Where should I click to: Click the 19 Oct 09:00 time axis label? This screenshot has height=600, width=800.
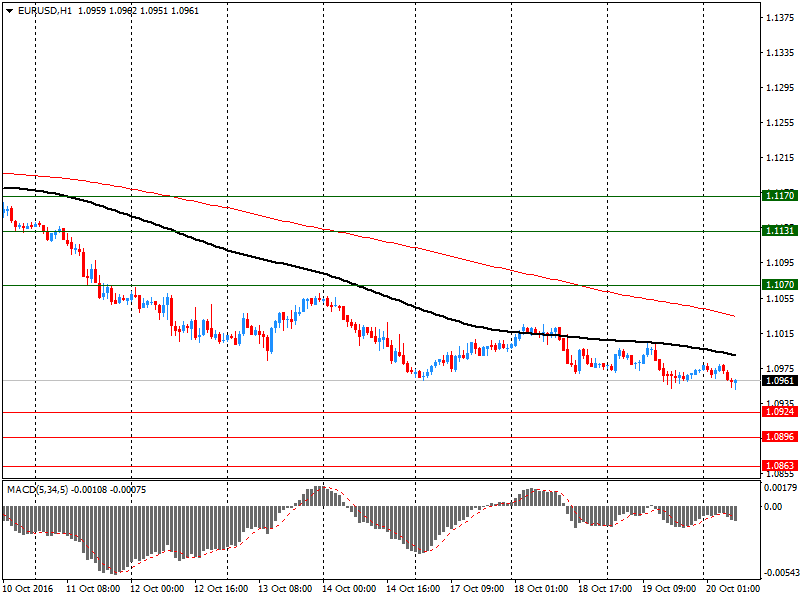[669, 589]
